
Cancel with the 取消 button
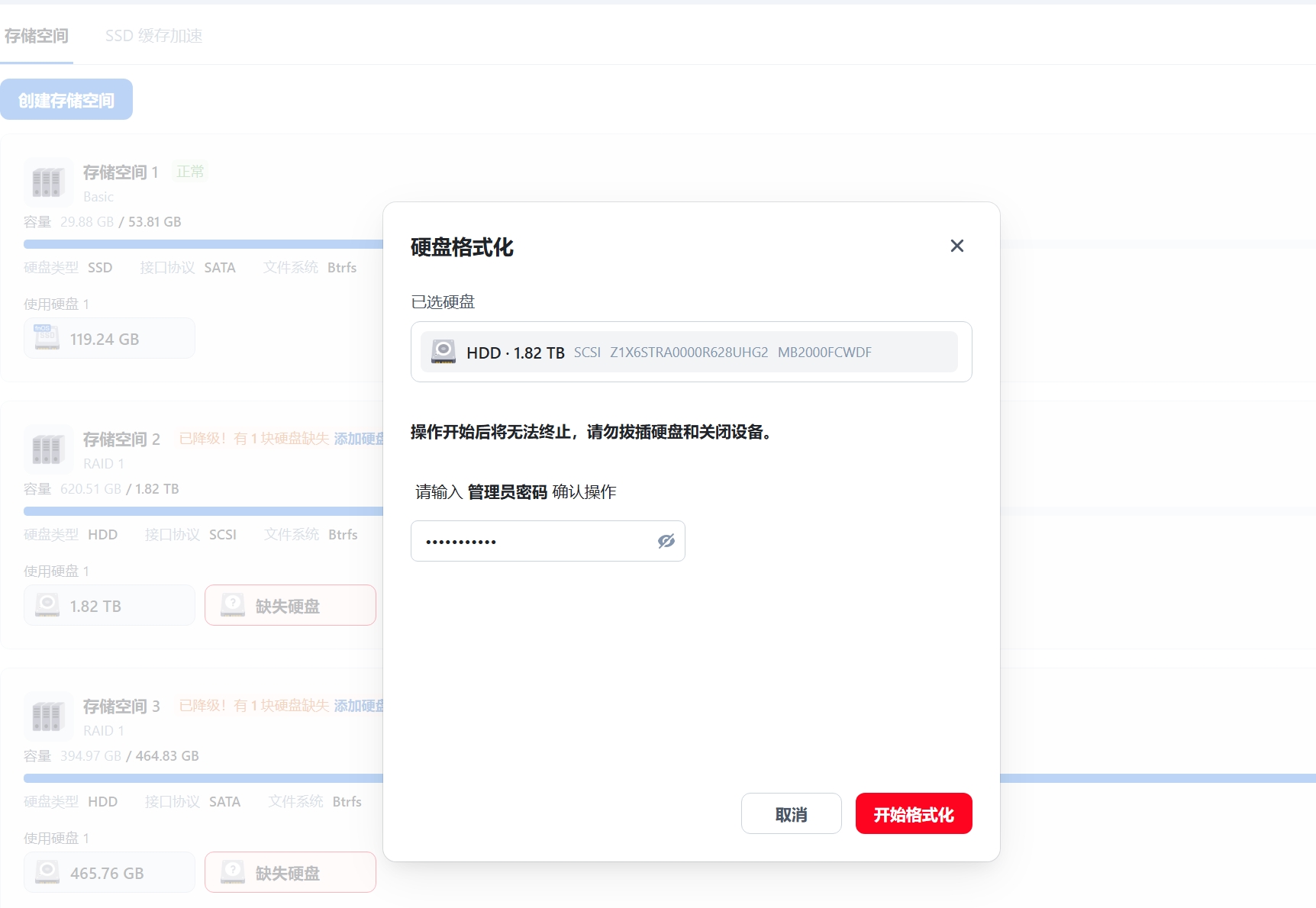(x=791, y=813)
